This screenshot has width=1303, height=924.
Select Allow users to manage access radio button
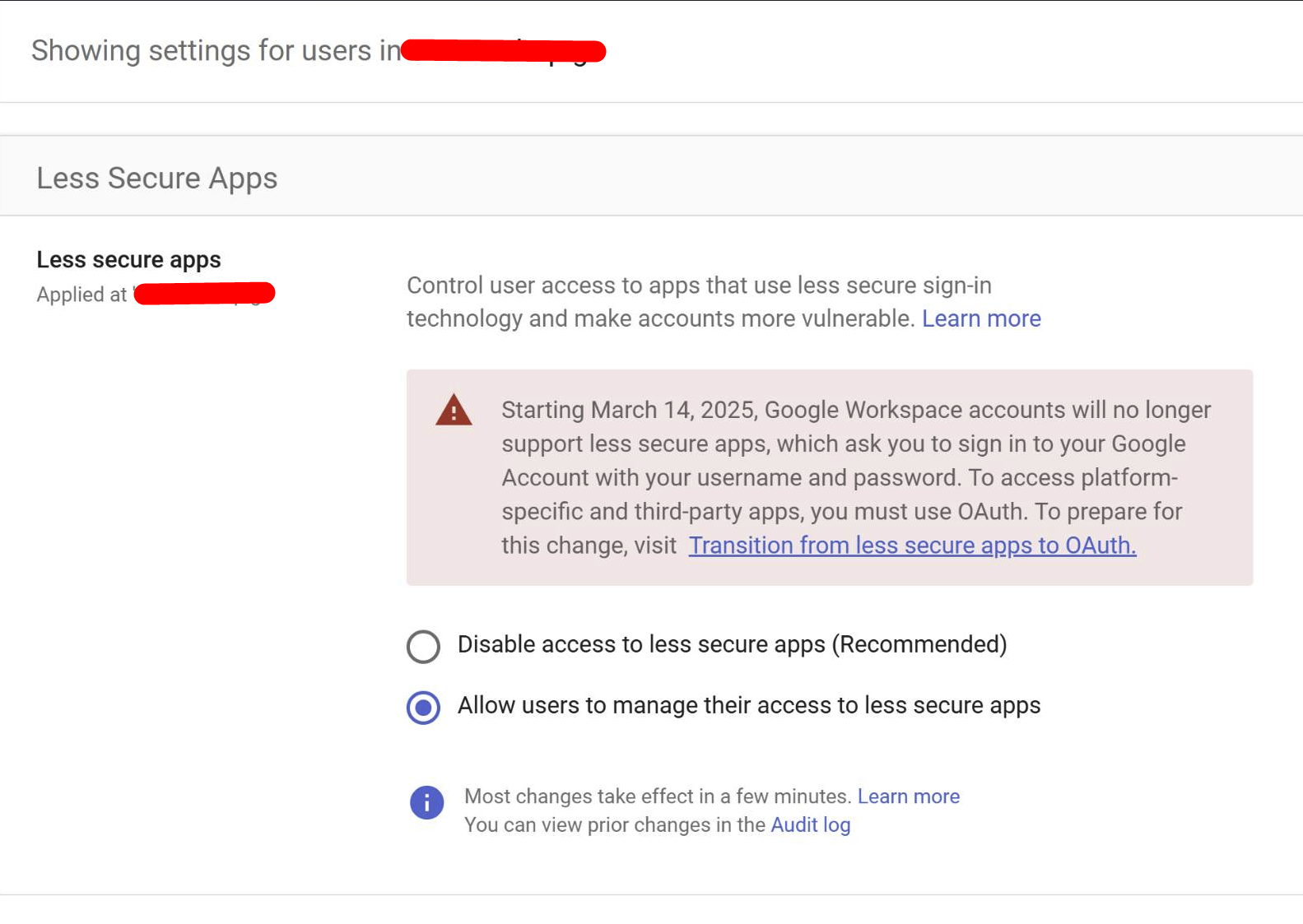(423, 707)
